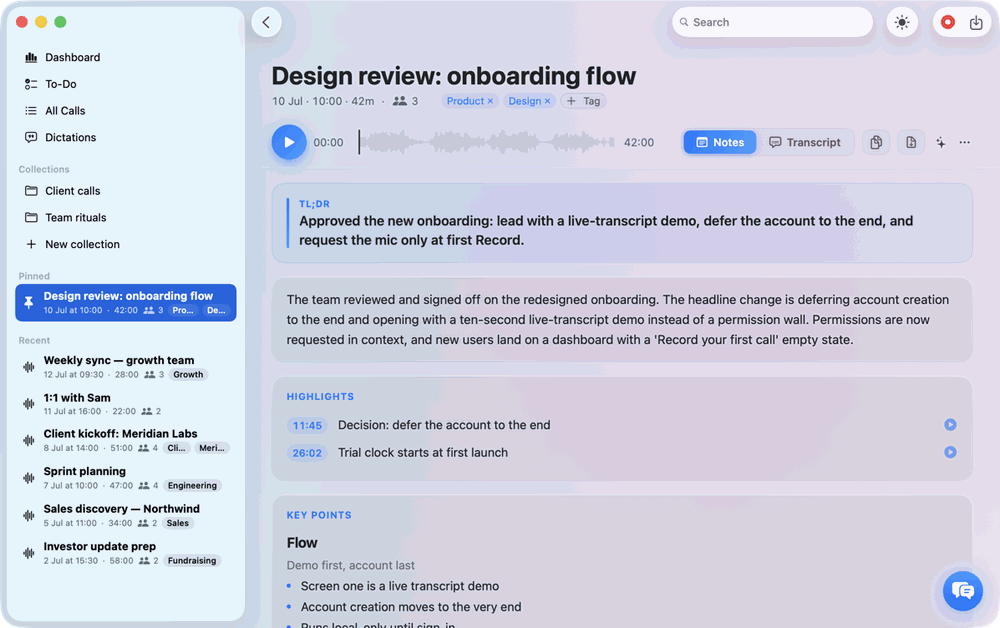Play highlight 'Decision: defer the account to the end'

(950, 425)
